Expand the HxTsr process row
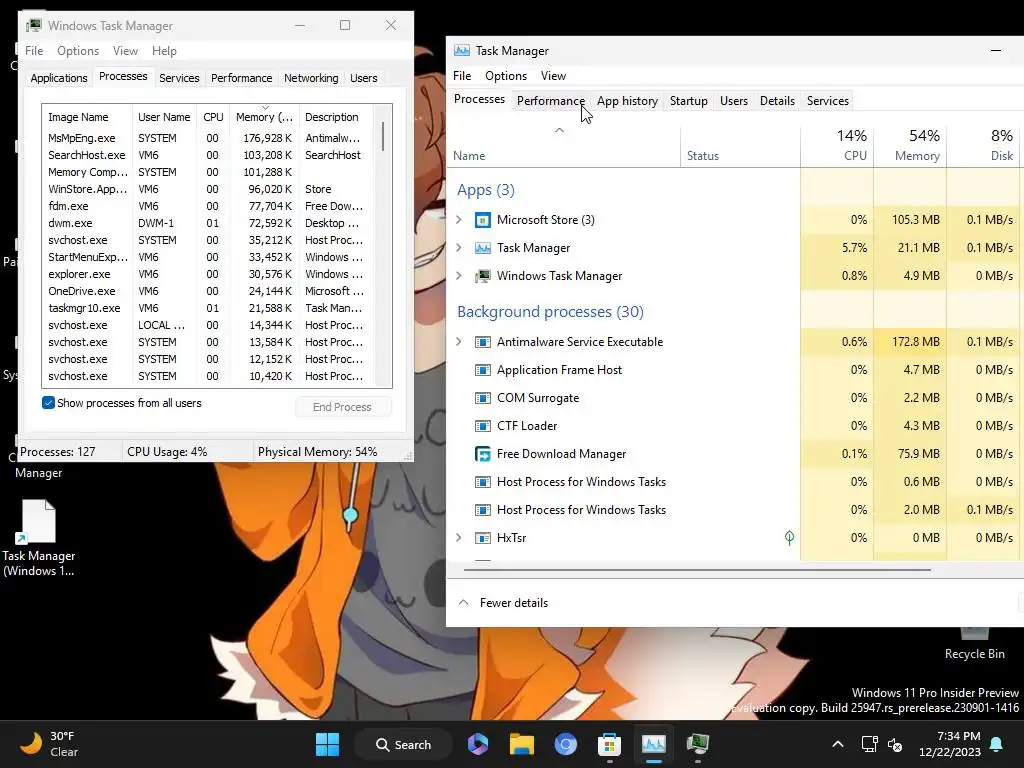1024x768 pixels. [x=458, y=538]
